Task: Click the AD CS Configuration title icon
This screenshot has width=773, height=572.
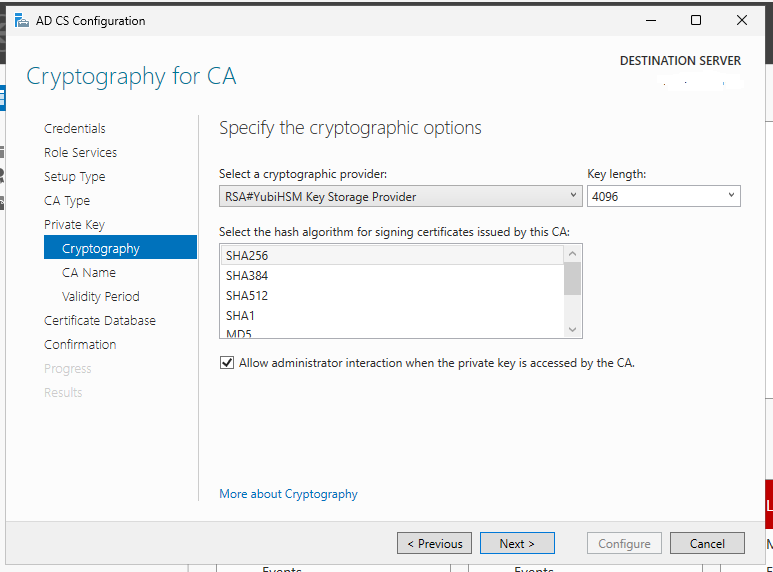Action: (22, 21)
